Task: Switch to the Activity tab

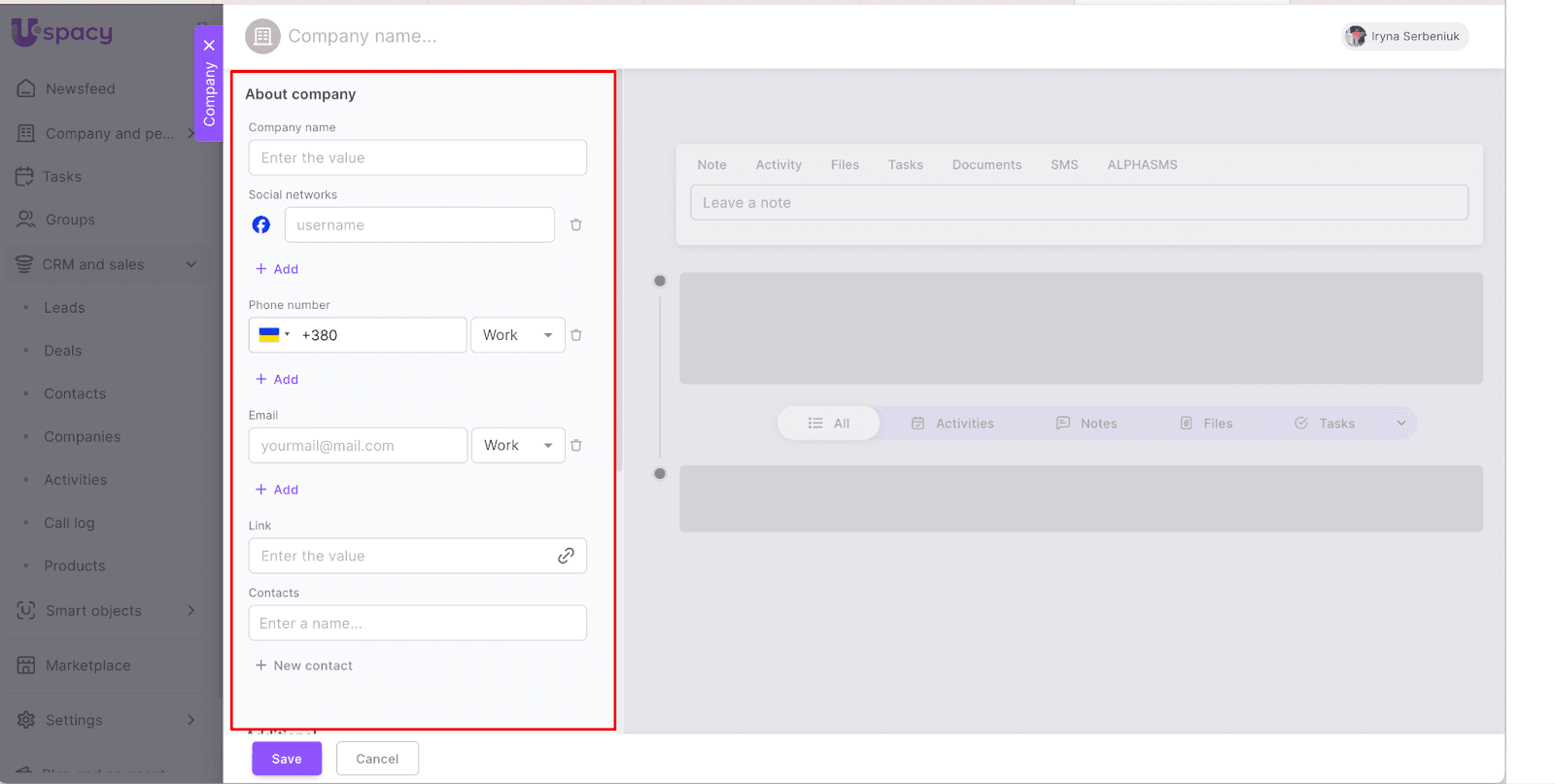Action: [778, 165]
